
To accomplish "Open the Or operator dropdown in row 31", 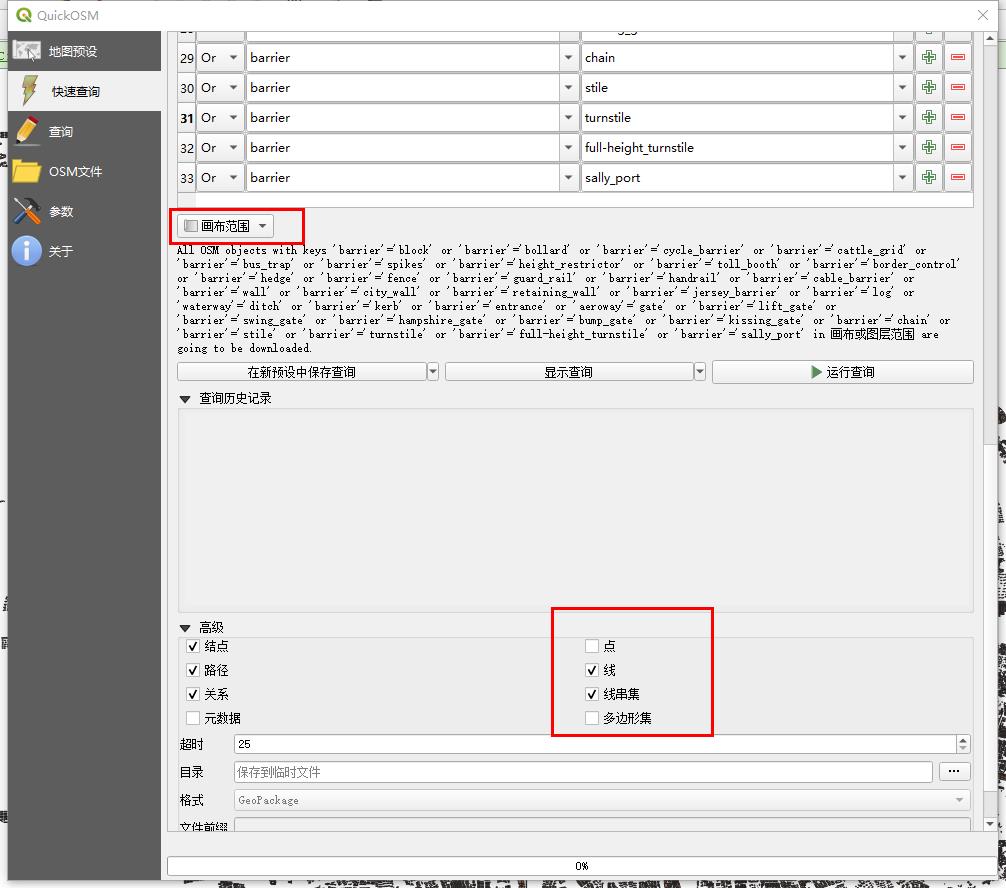I will pyautogui.click(x=220, y=117).
